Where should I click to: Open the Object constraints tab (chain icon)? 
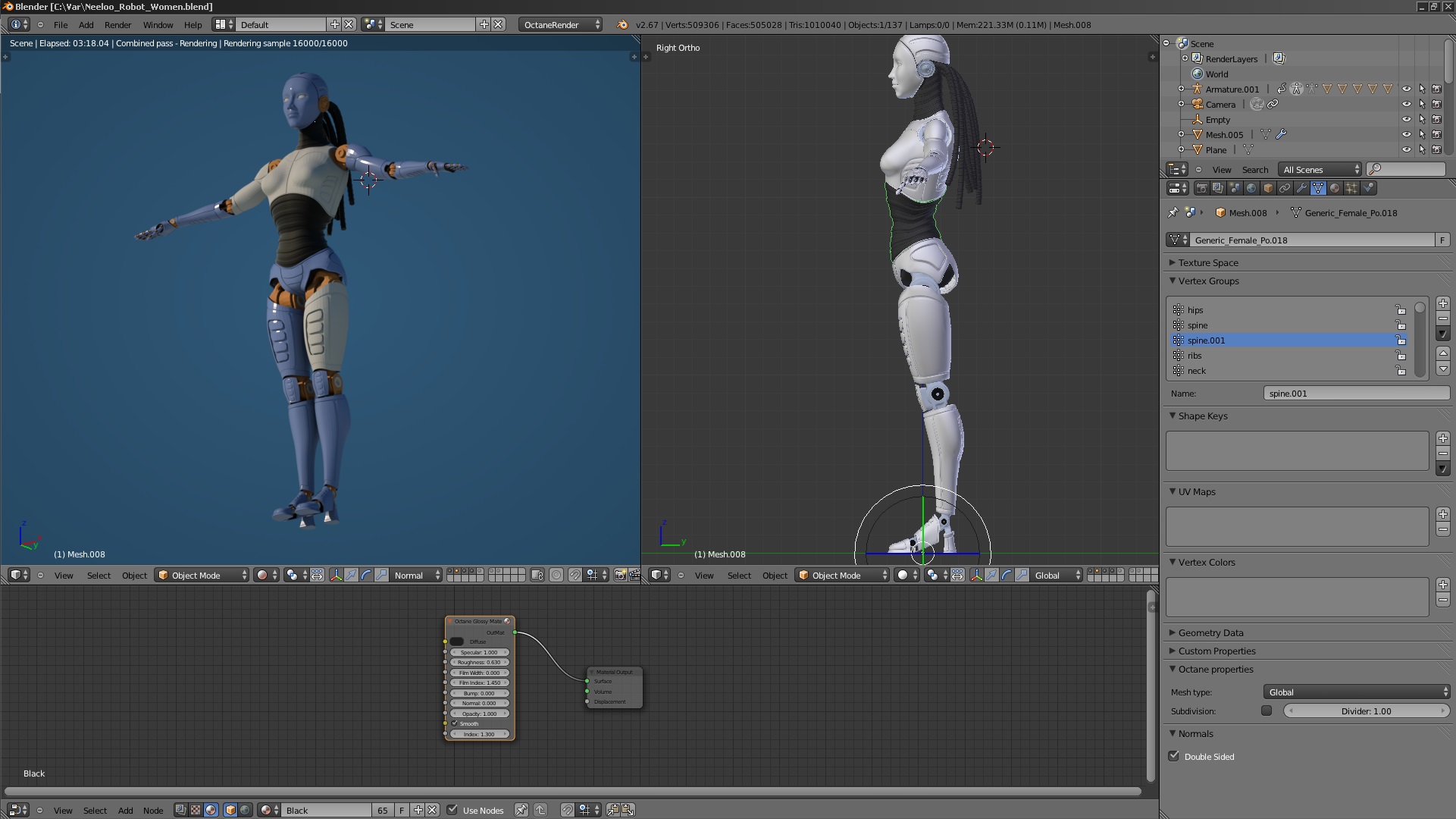(x=1285, y=188)
